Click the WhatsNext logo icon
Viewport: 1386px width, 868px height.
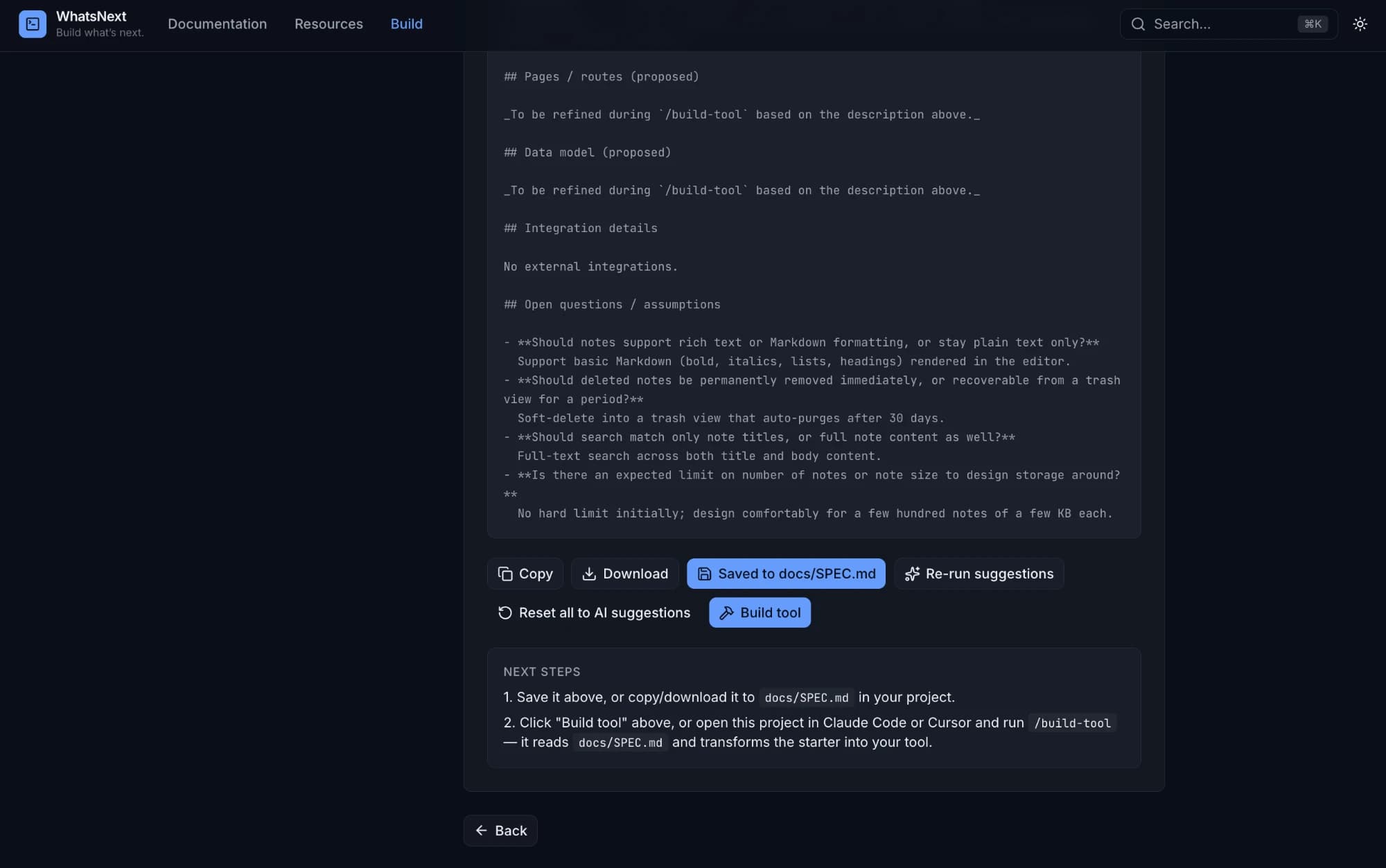coord(33,24)
